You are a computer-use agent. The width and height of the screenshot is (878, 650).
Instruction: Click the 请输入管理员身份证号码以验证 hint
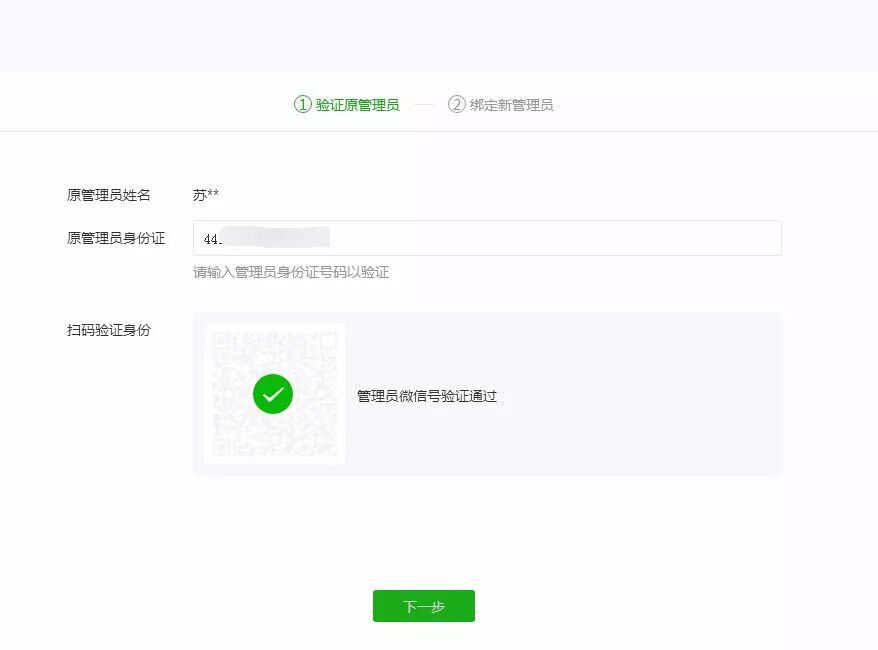click(291, 273)
